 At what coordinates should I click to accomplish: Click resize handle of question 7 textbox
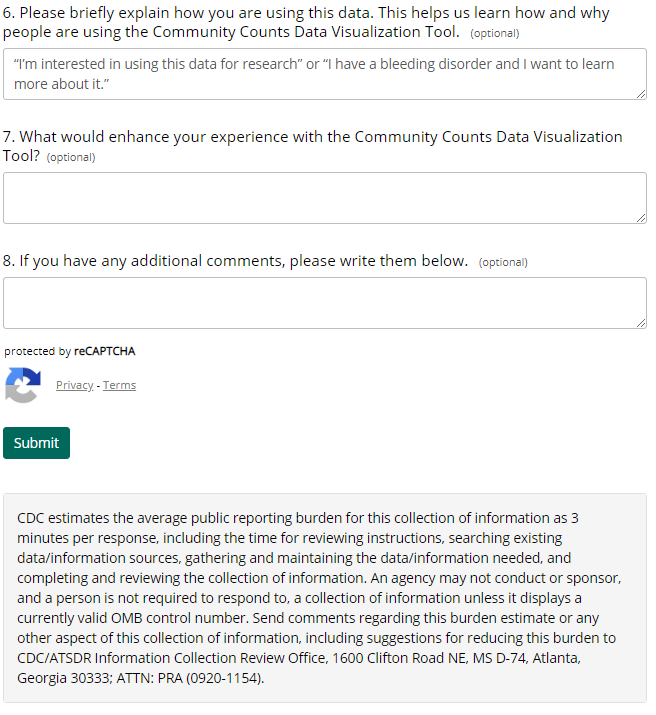tap(641, 218)
